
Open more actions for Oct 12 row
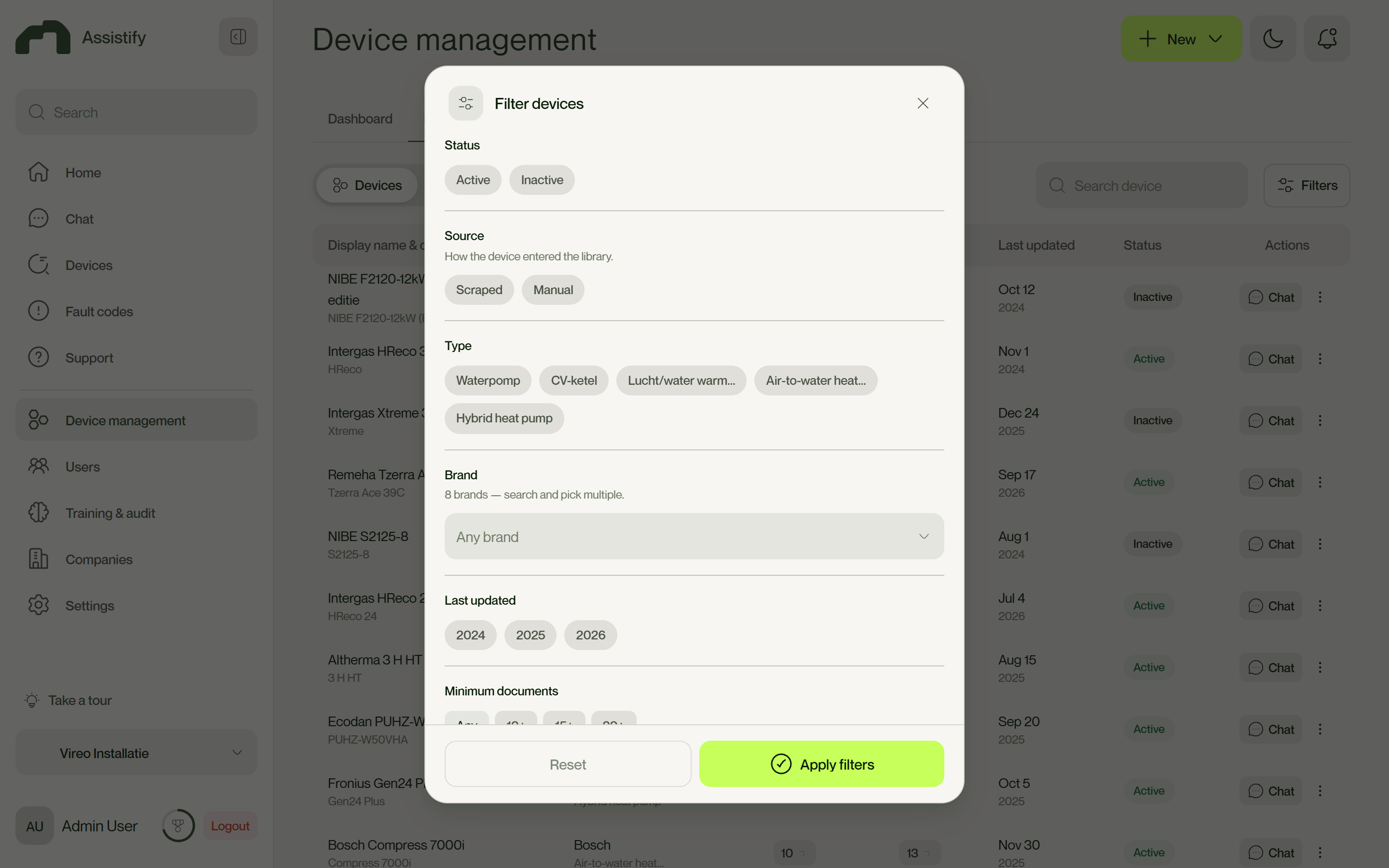coord(1320,297)
